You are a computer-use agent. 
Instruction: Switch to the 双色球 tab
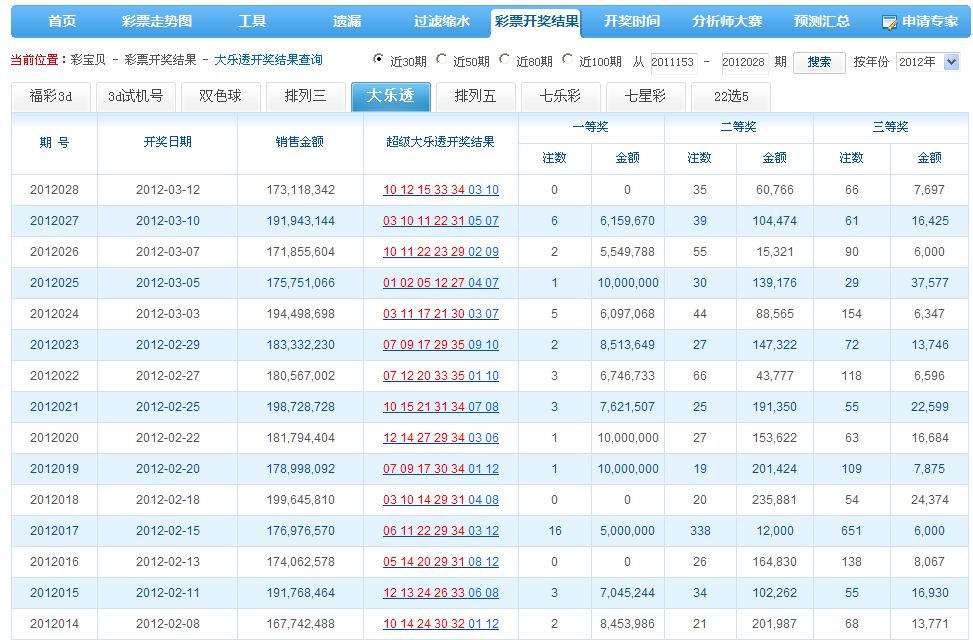pyautogui.click(x=220, y=97)
